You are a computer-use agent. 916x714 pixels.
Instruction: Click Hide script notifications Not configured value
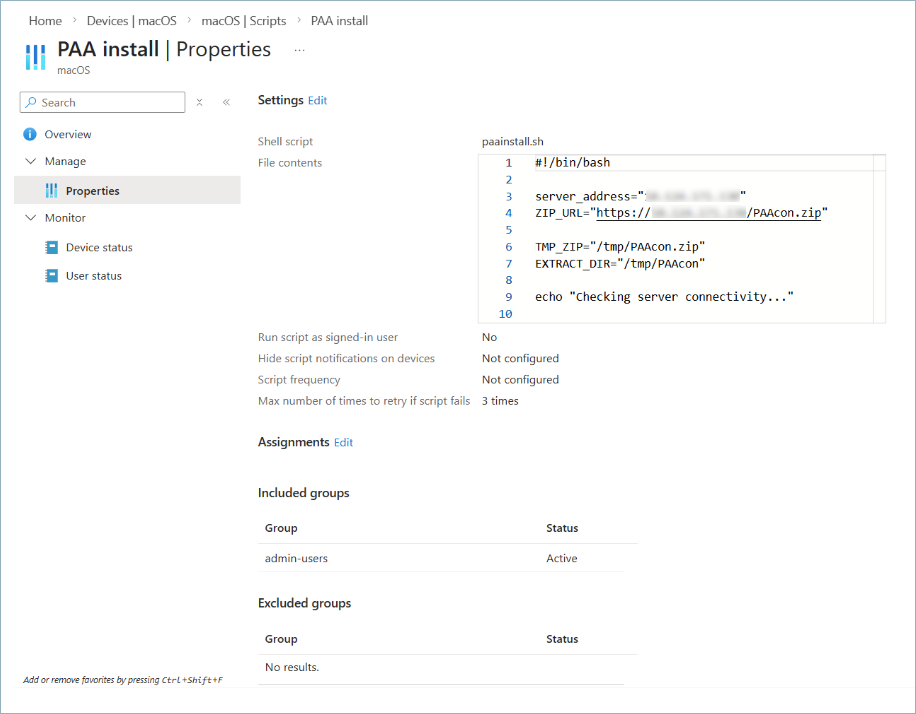pyautogui.click(x=520, y=358)
